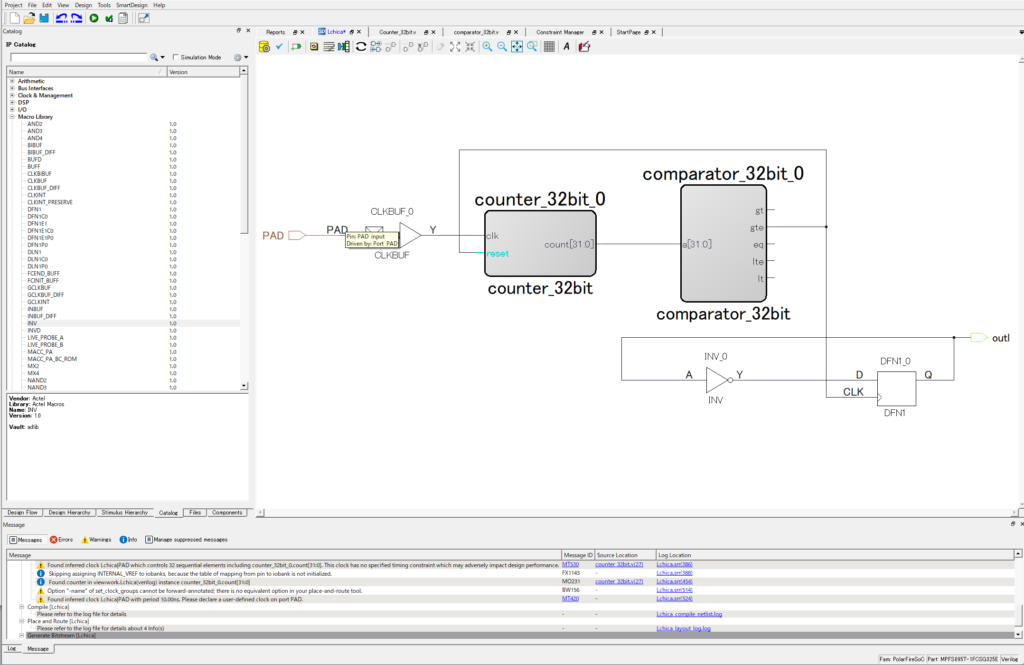The width and height of the screenshot is (1024, 665).
Task: Click the green Build/Run arrow icon
Action: click(x=94, y=18)
